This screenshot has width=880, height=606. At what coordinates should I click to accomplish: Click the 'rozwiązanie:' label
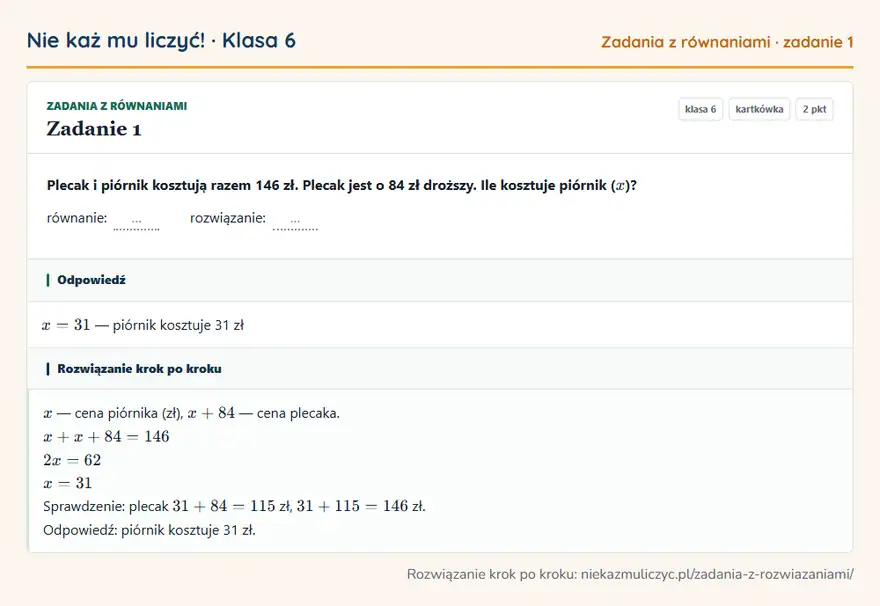228,218
